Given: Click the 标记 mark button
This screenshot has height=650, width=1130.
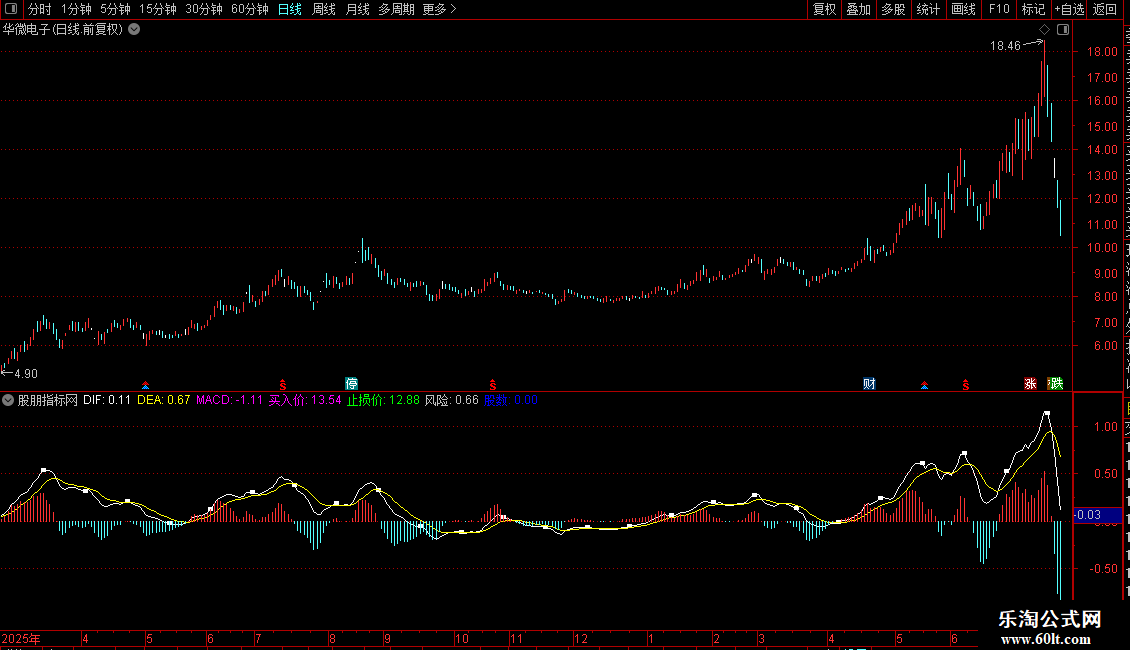Looking at the screenshot, I should (1033, 9).
